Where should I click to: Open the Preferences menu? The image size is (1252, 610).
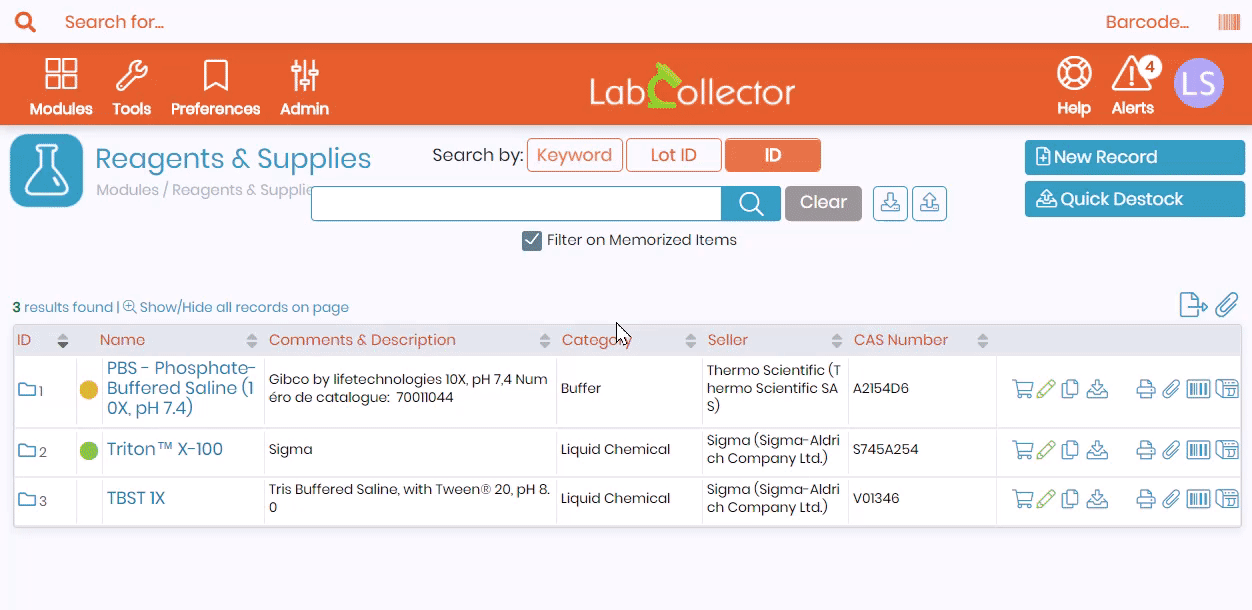click(215, 86)
